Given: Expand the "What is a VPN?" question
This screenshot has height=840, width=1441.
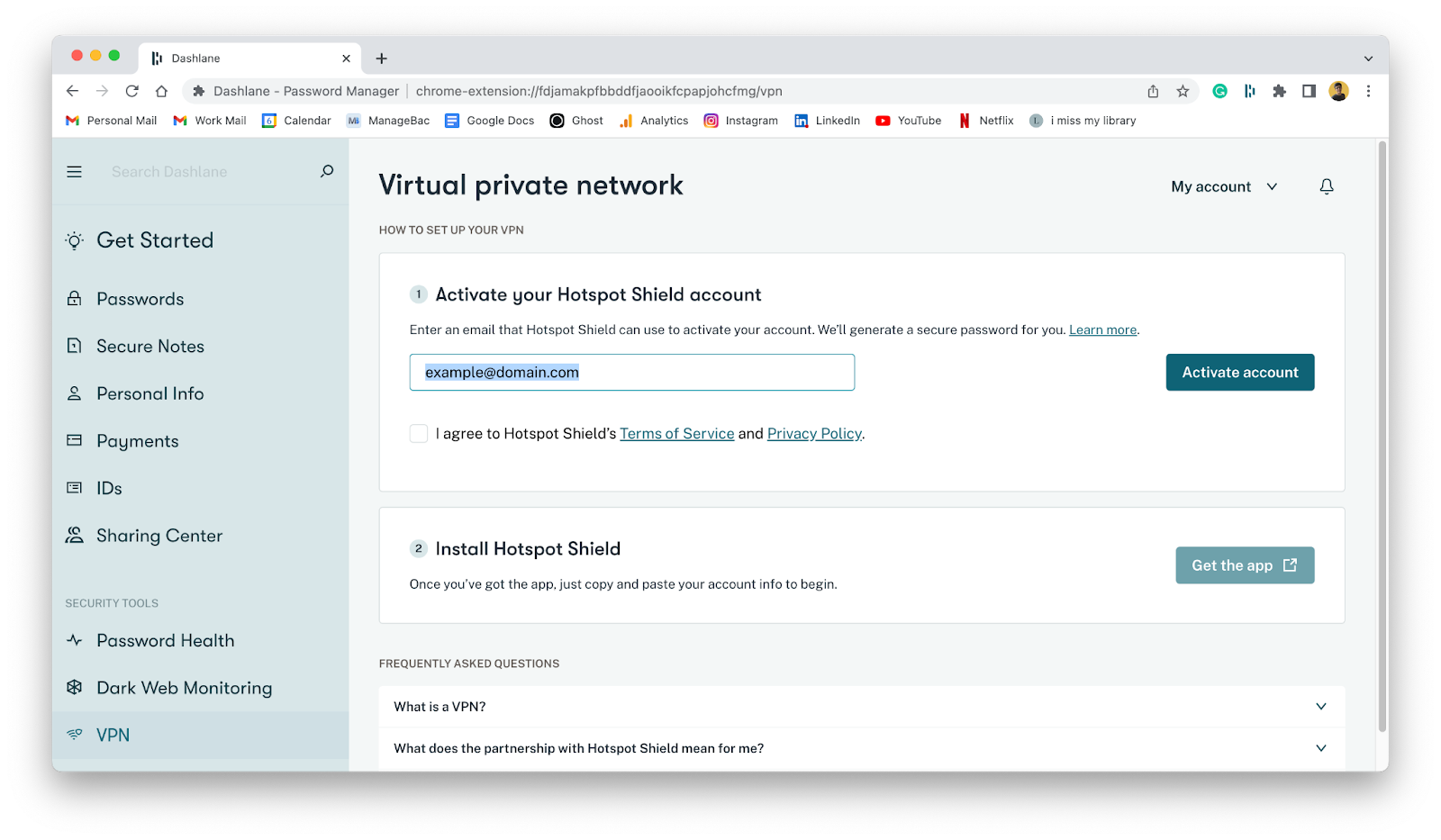Looking at the screenshot, I should [x=862, y=707].
